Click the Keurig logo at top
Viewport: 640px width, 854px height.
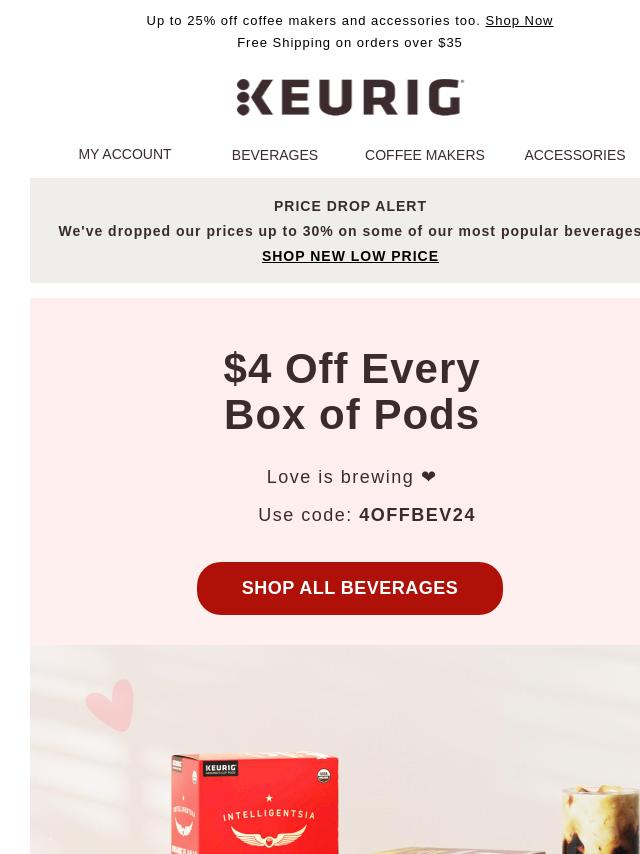click(x=350, y=97)
